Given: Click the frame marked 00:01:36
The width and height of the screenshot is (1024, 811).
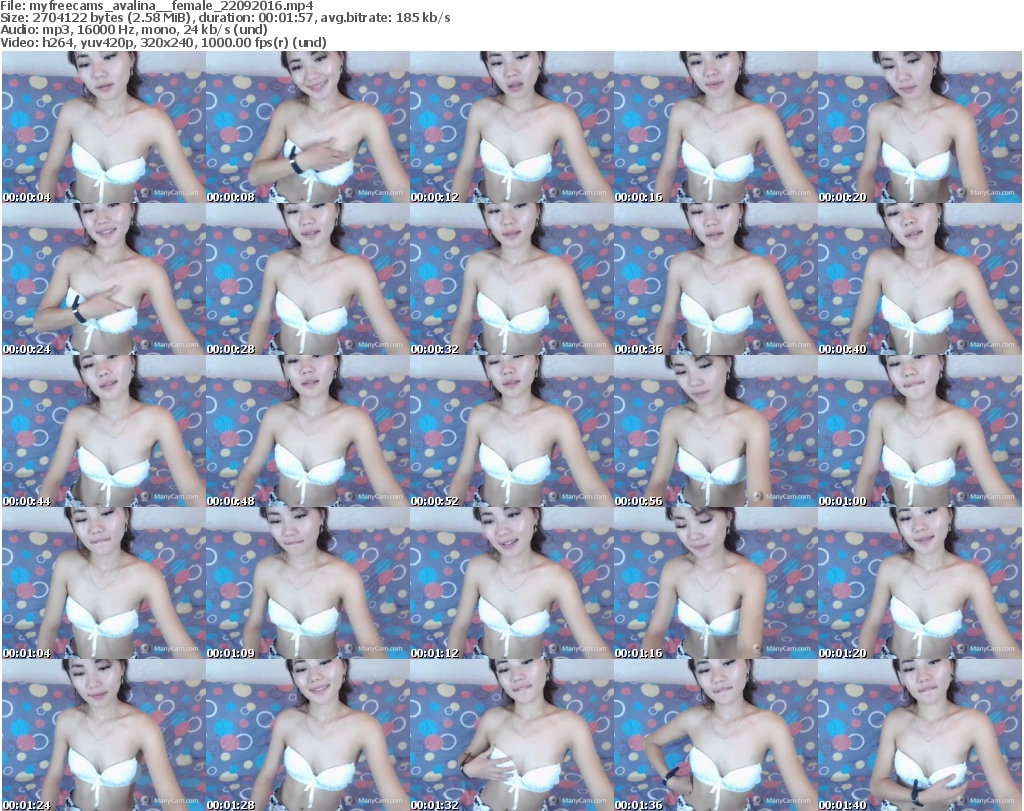Looking at the screenshot, I should (x=715, y=735).
